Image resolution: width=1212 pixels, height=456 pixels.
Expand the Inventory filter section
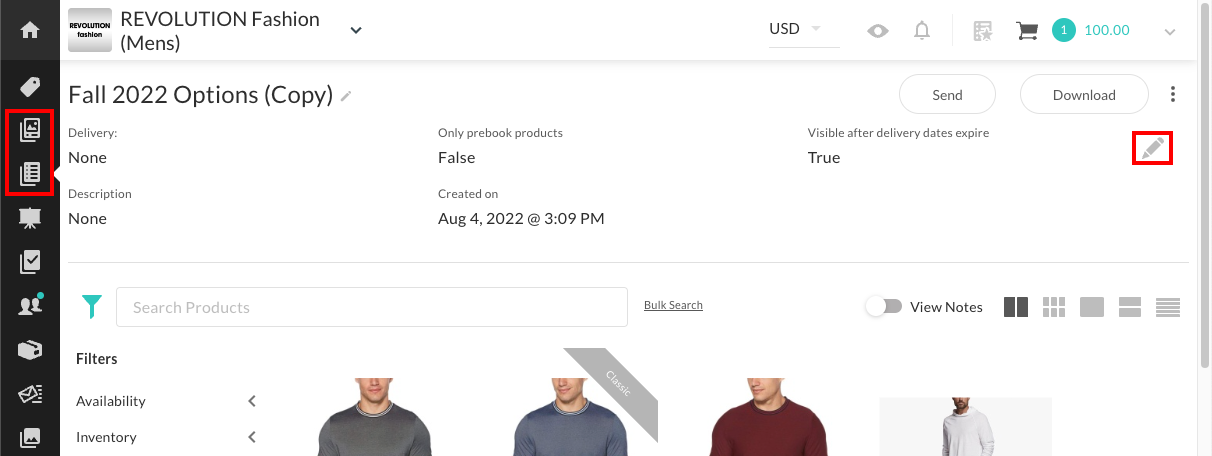[x=252, y=437]
